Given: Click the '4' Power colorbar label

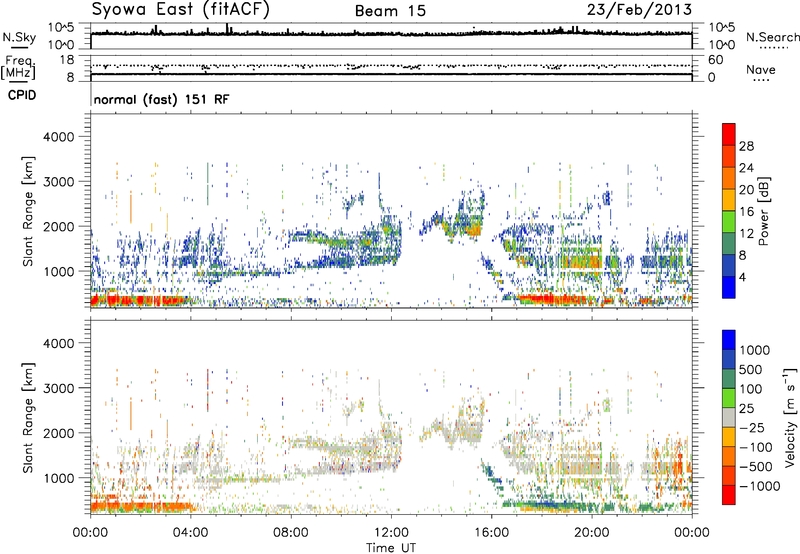Looking at the screenshot, I should click(x=742, y=278).
